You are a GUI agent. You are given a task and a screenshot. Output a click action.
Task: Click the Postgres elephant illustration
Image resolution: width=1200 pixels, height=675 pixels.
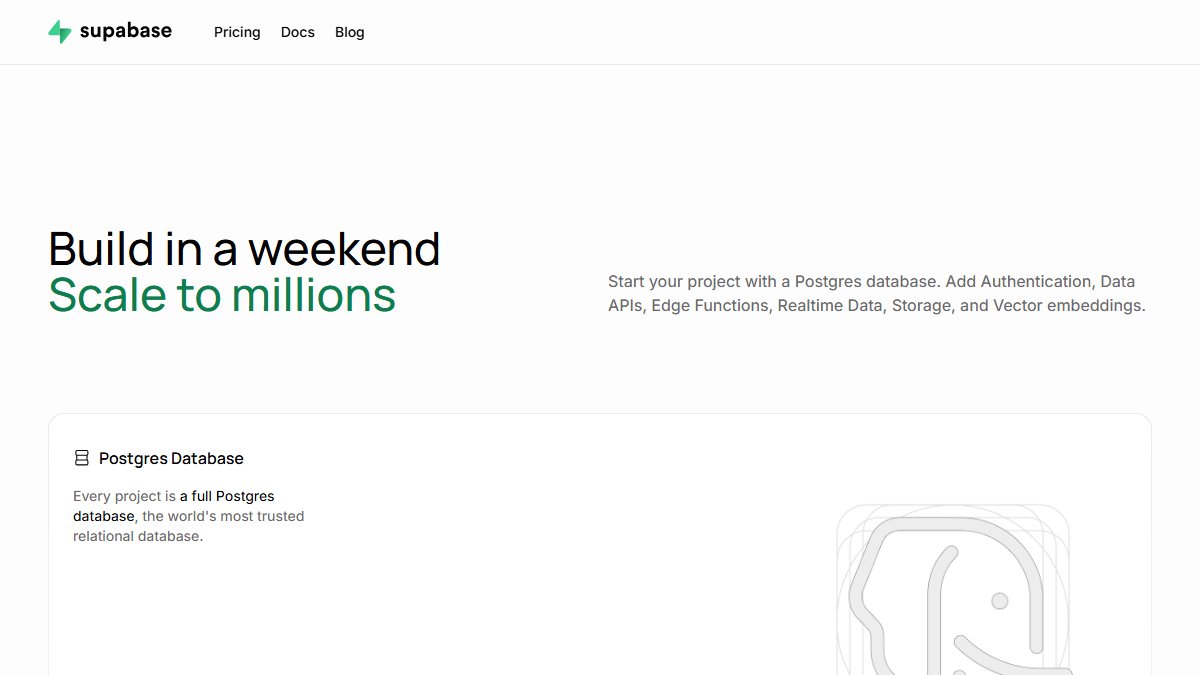[x=953, y=589]
